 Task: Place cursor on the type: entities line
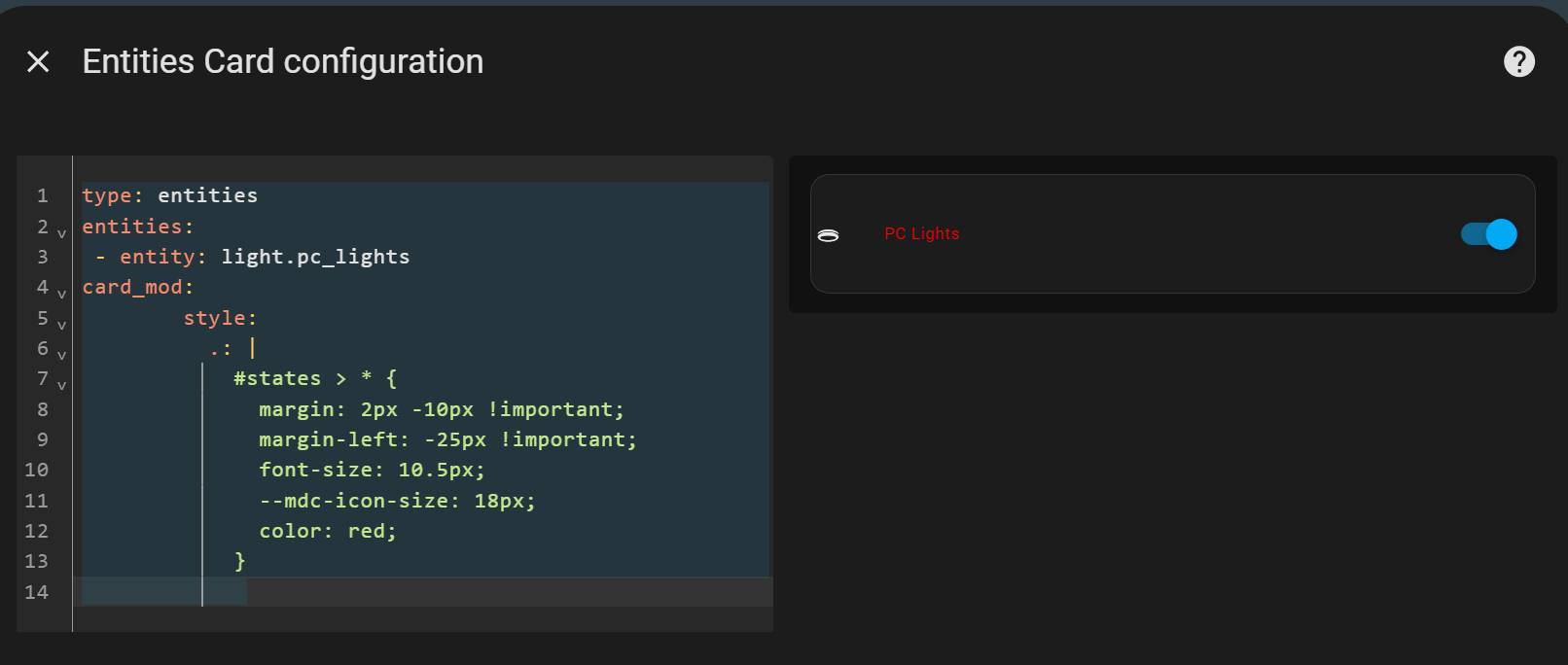tap(168, 194)
